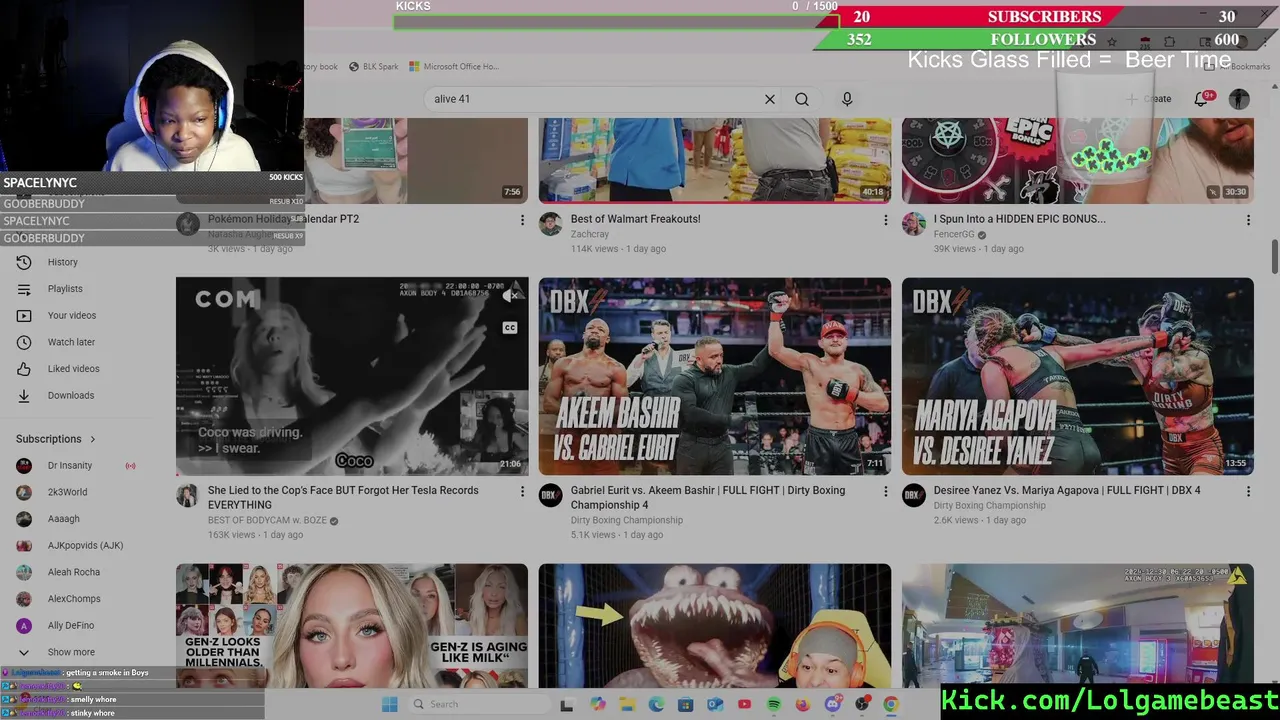This screenshot has height=720, width=1280.
Task: Open the Kicks glass bonus wheel thumbnail
Action: pos(1077,160)
